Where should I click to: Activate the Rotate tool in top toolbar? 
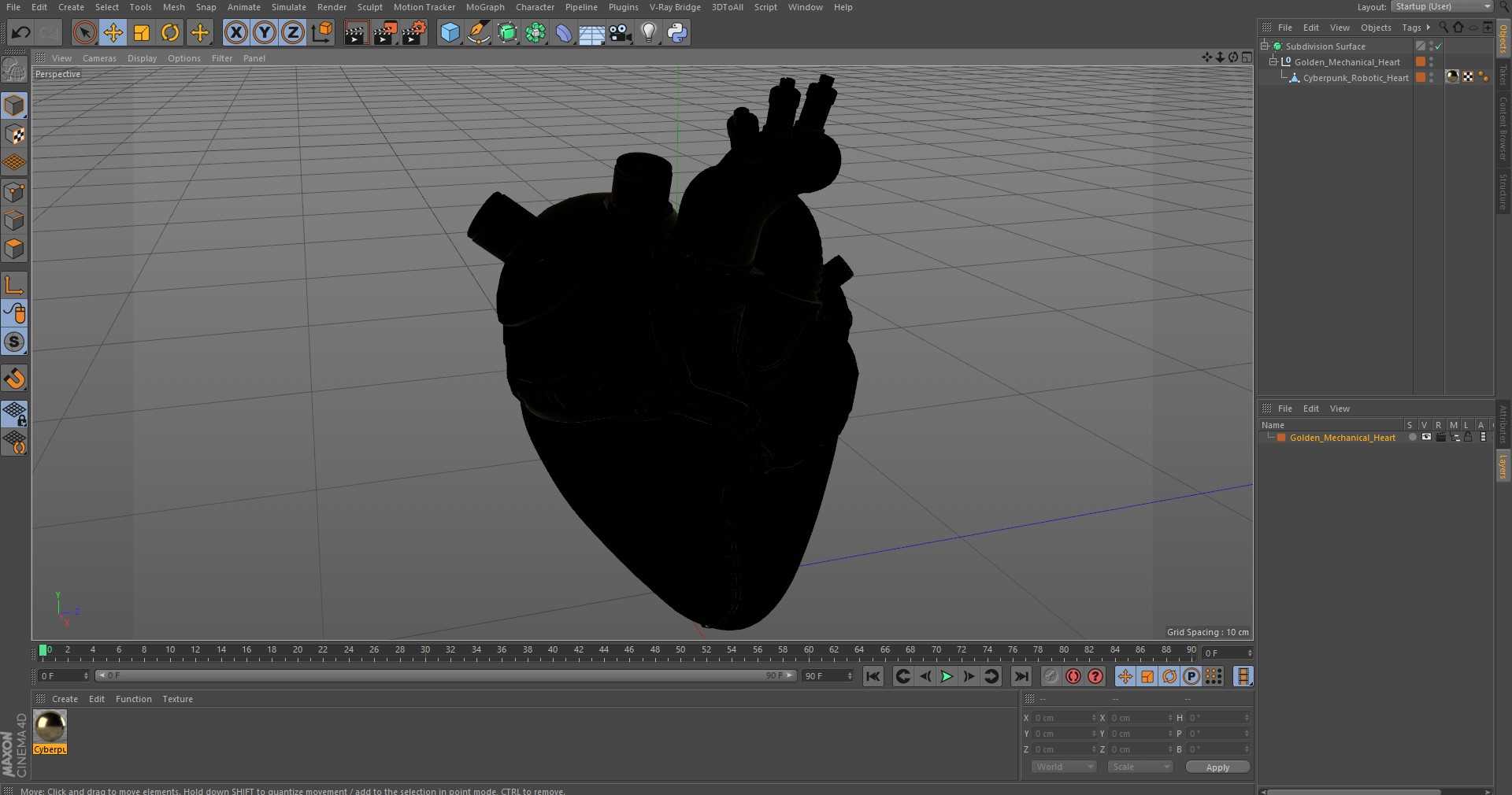tap(170, 32)
